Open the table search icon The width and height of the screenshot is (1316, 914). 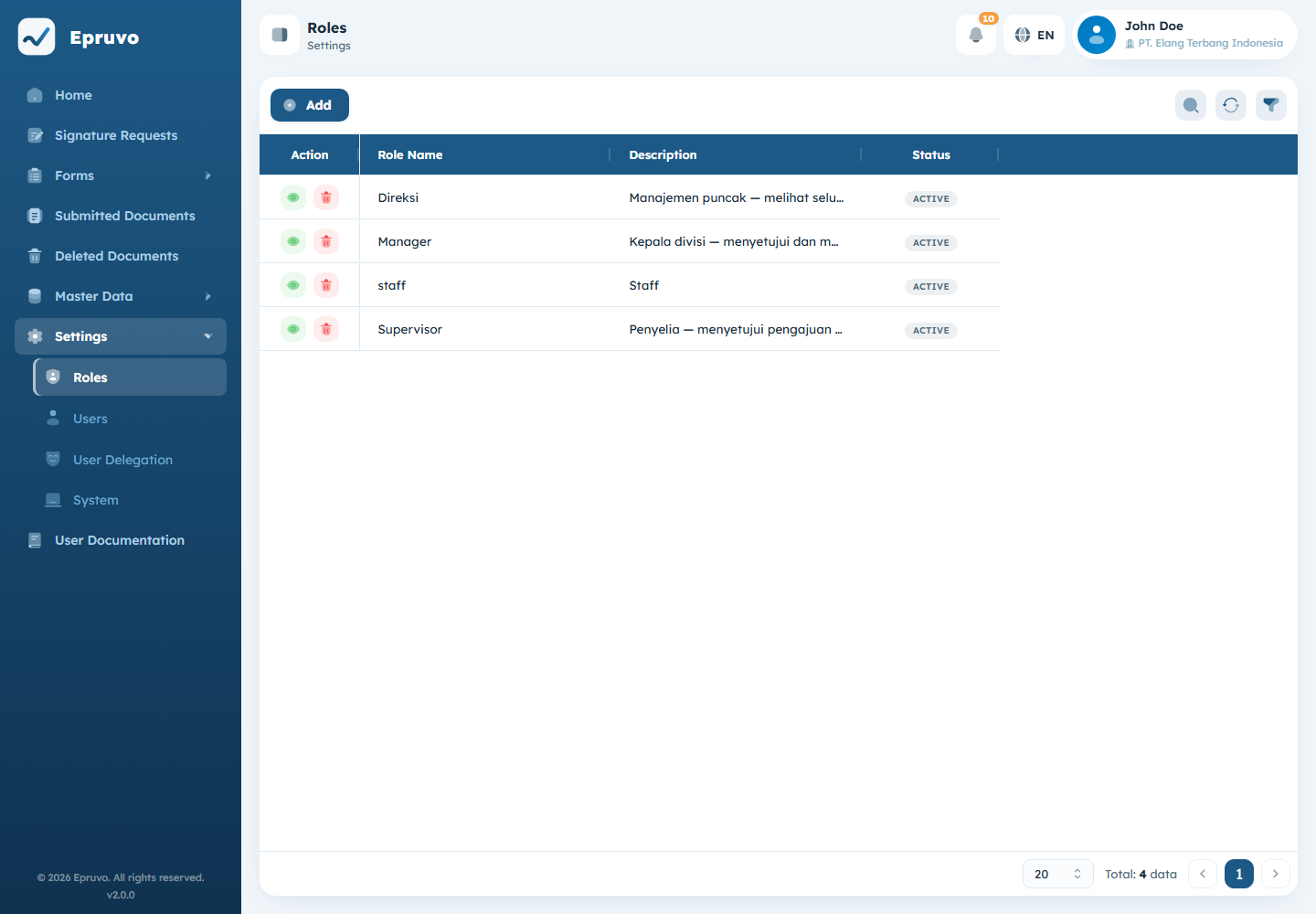[x=1191, y=105]
